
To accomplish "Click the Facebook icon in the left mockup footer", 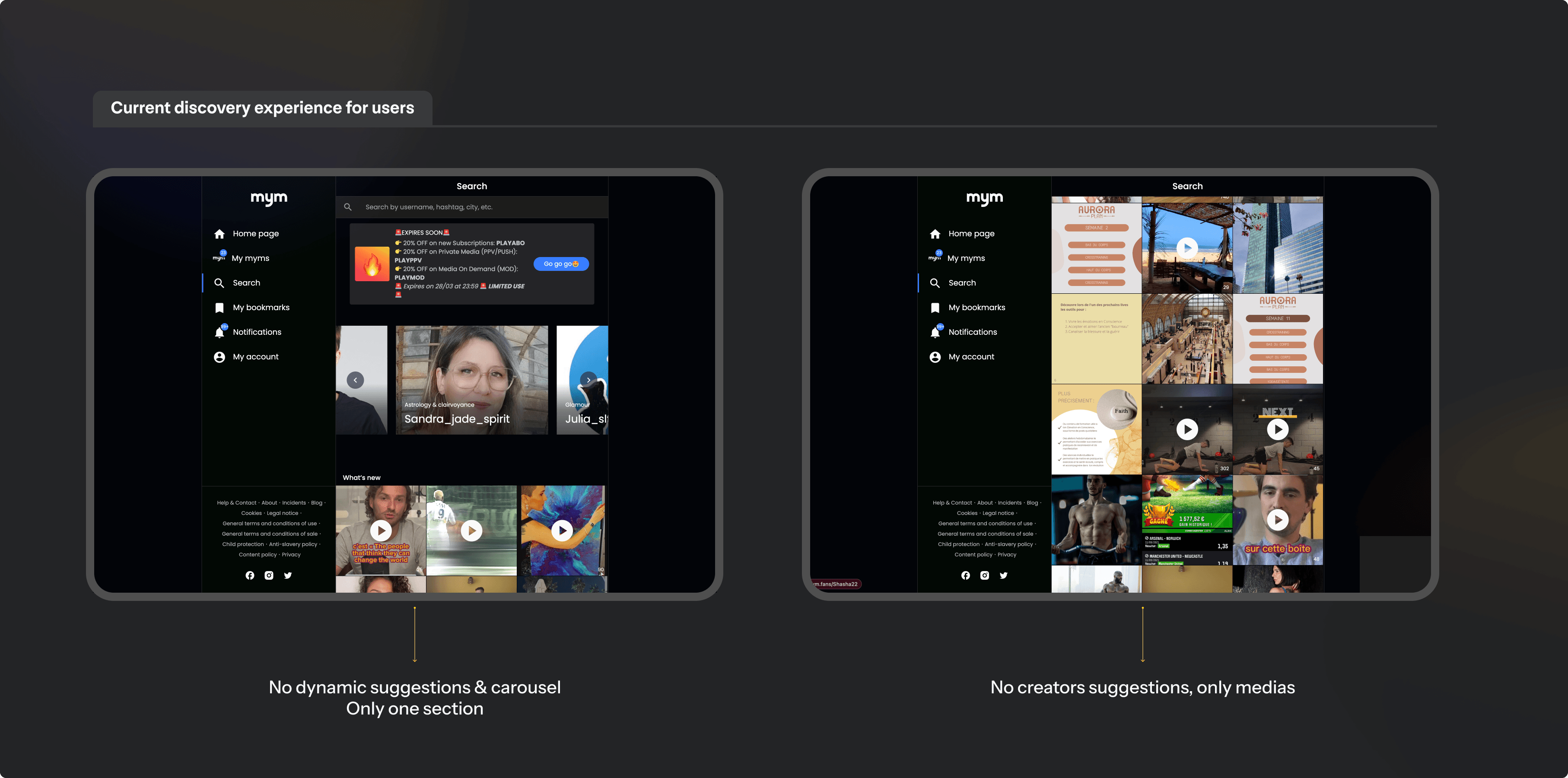I will (250, 575).
